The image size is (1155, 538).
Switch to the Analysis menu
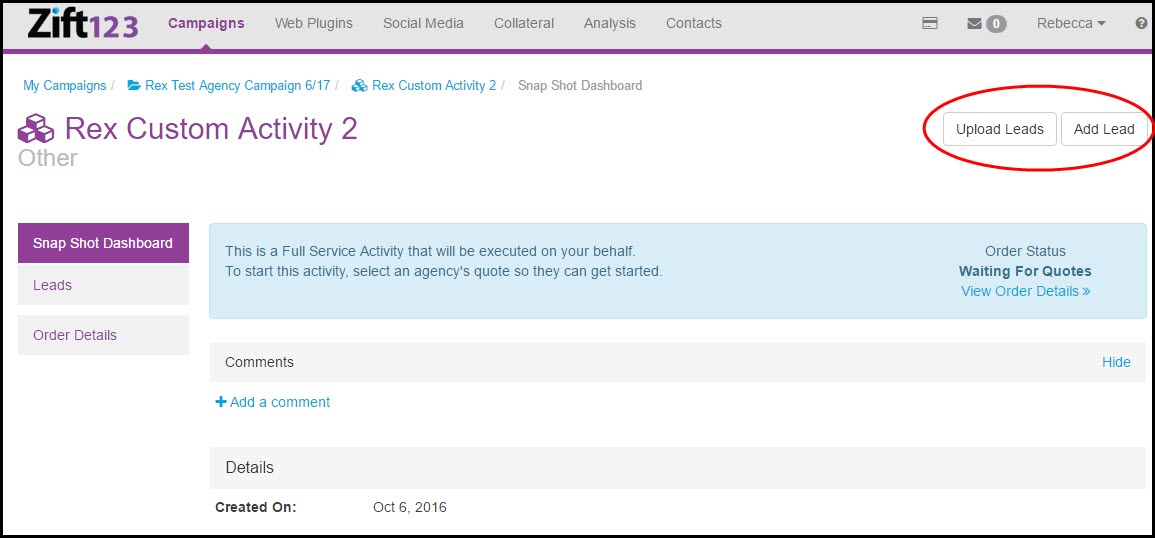coord(609,24)
